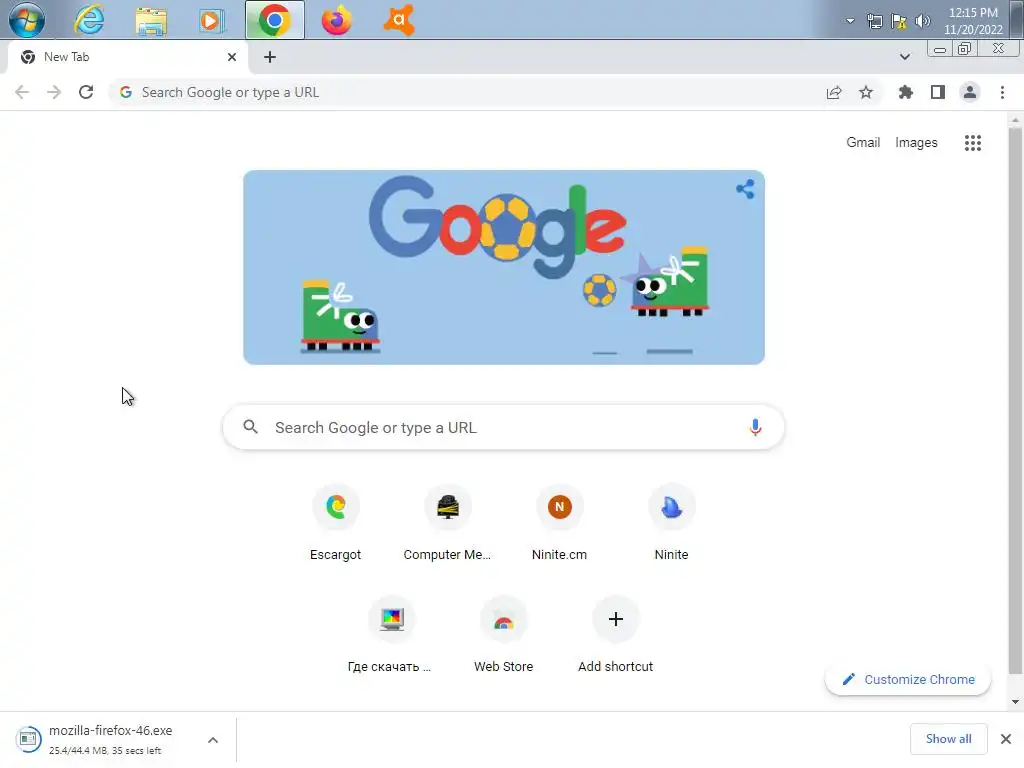The height and width of the screenshot is (768, 1024).
Task: Bookmark this tab with the star
Action: coord(866,93)
